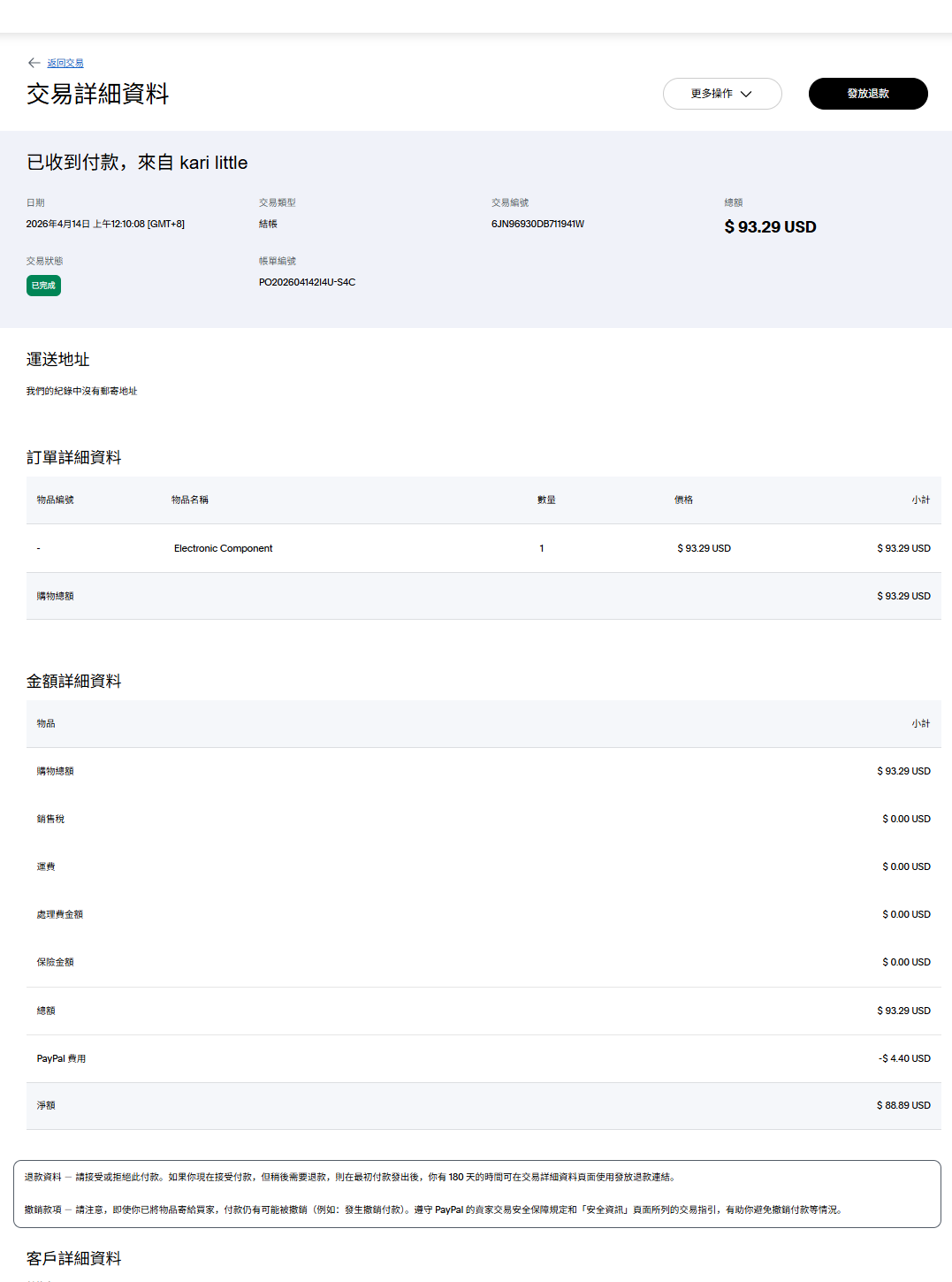Screen dimensions: 952x1282
Task: Select transaction ID 6JN96930DB711941W
Action: pyautogui.click(x=537, y=225)
